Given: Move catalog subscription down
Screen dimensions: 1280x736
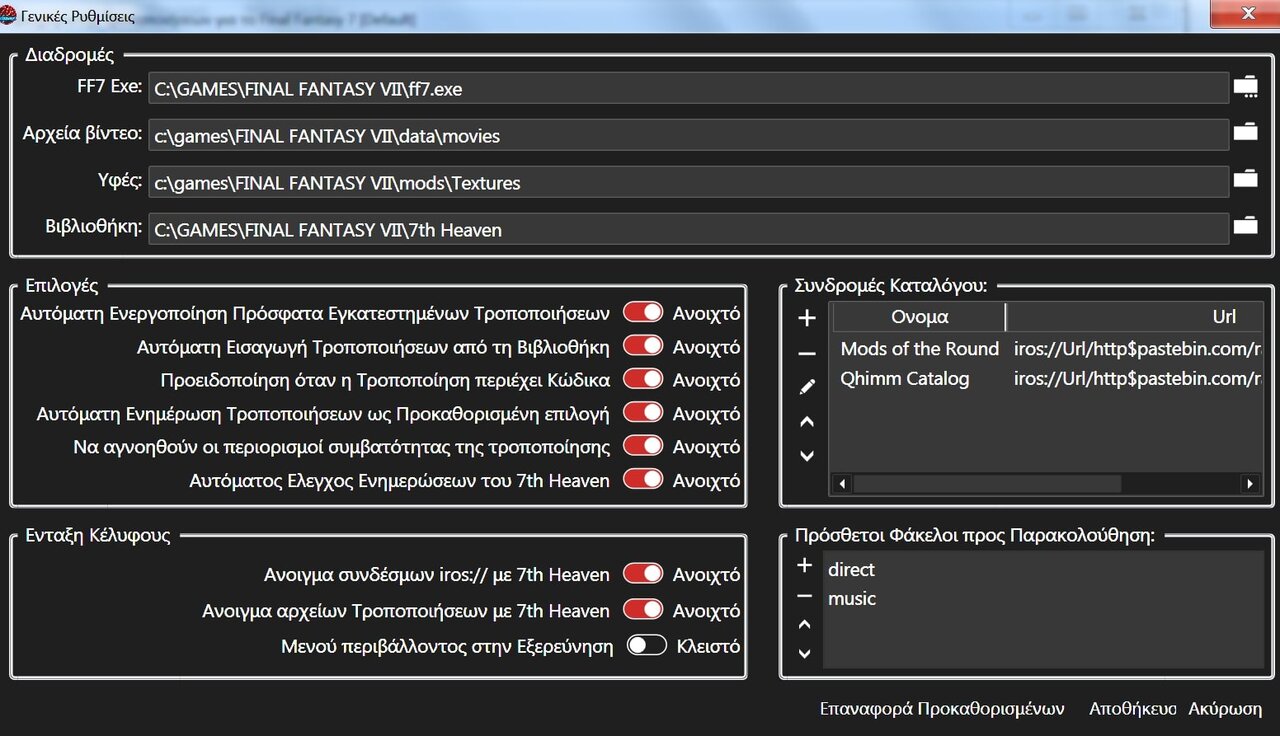Looking at the screenshot, I should click(807, 456).
